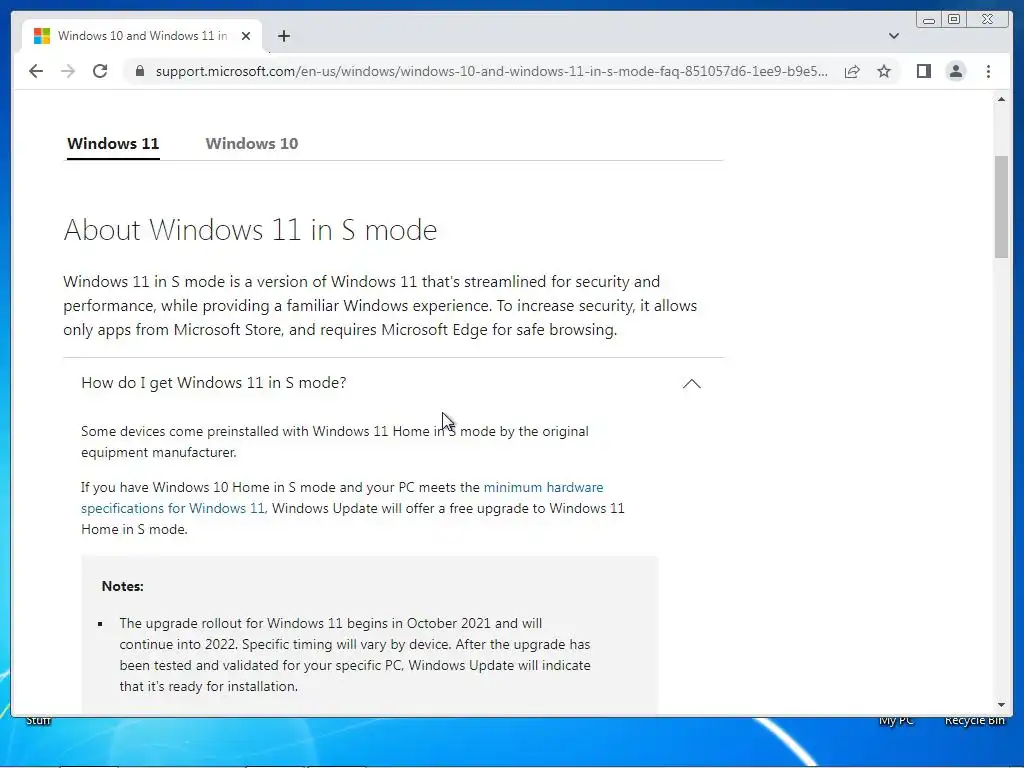
Task: Open the minimum hardware specifications link
Action: (342, 498)
